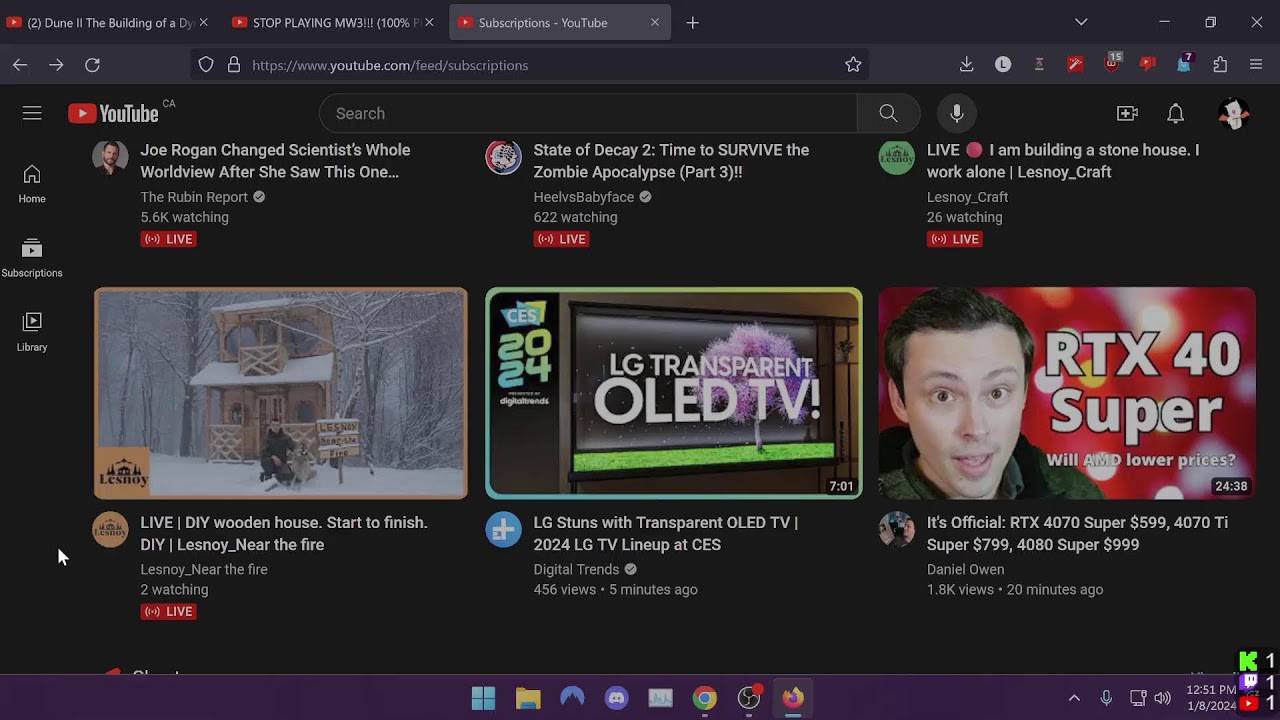Screen dimensions: 1280x720
Task: Open the Extensions puzzle piece menu
Action: (x=1220, y=65)
